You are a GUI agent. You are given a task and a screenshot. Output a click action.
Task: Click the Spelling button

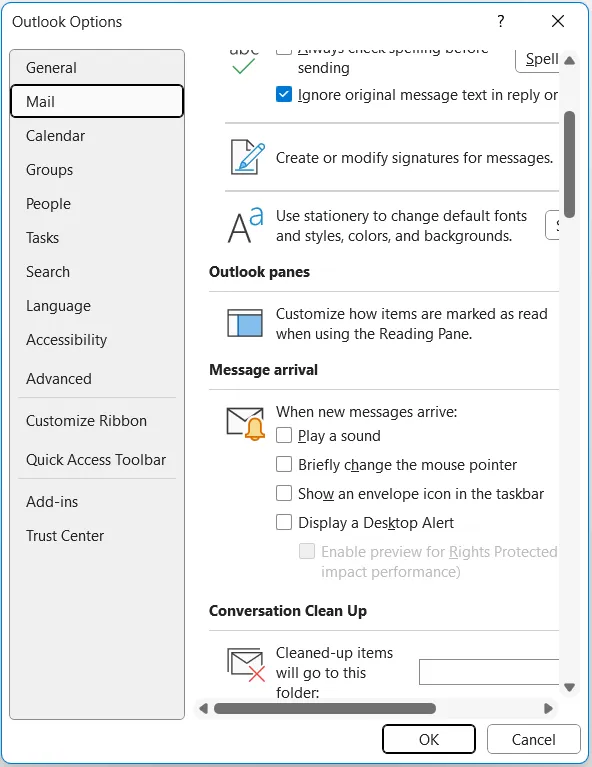pyautogui.click(x=537, y=60)
